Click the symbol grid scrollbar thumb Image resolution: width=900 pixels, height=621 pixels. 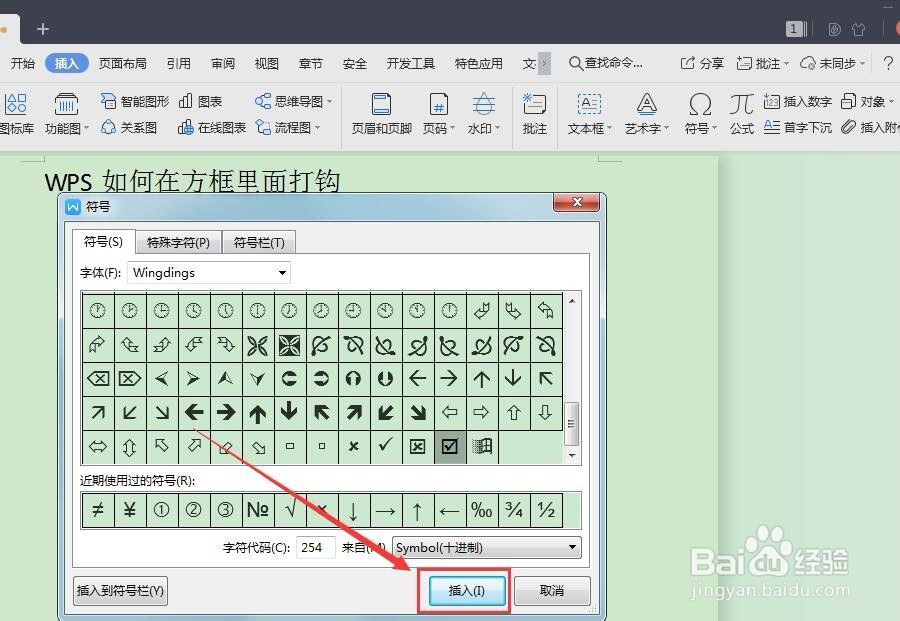[x=571, y=424]
